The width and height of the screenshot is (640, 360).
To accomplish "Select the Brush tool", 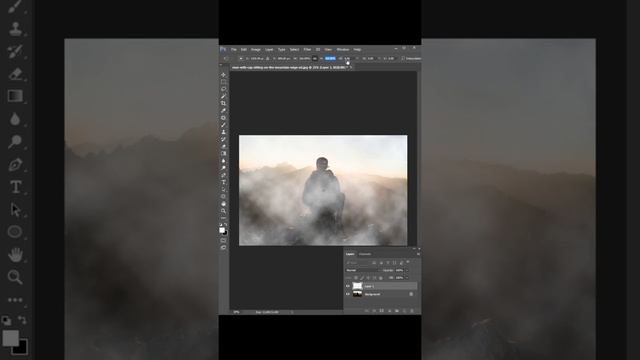I will 223,125.
